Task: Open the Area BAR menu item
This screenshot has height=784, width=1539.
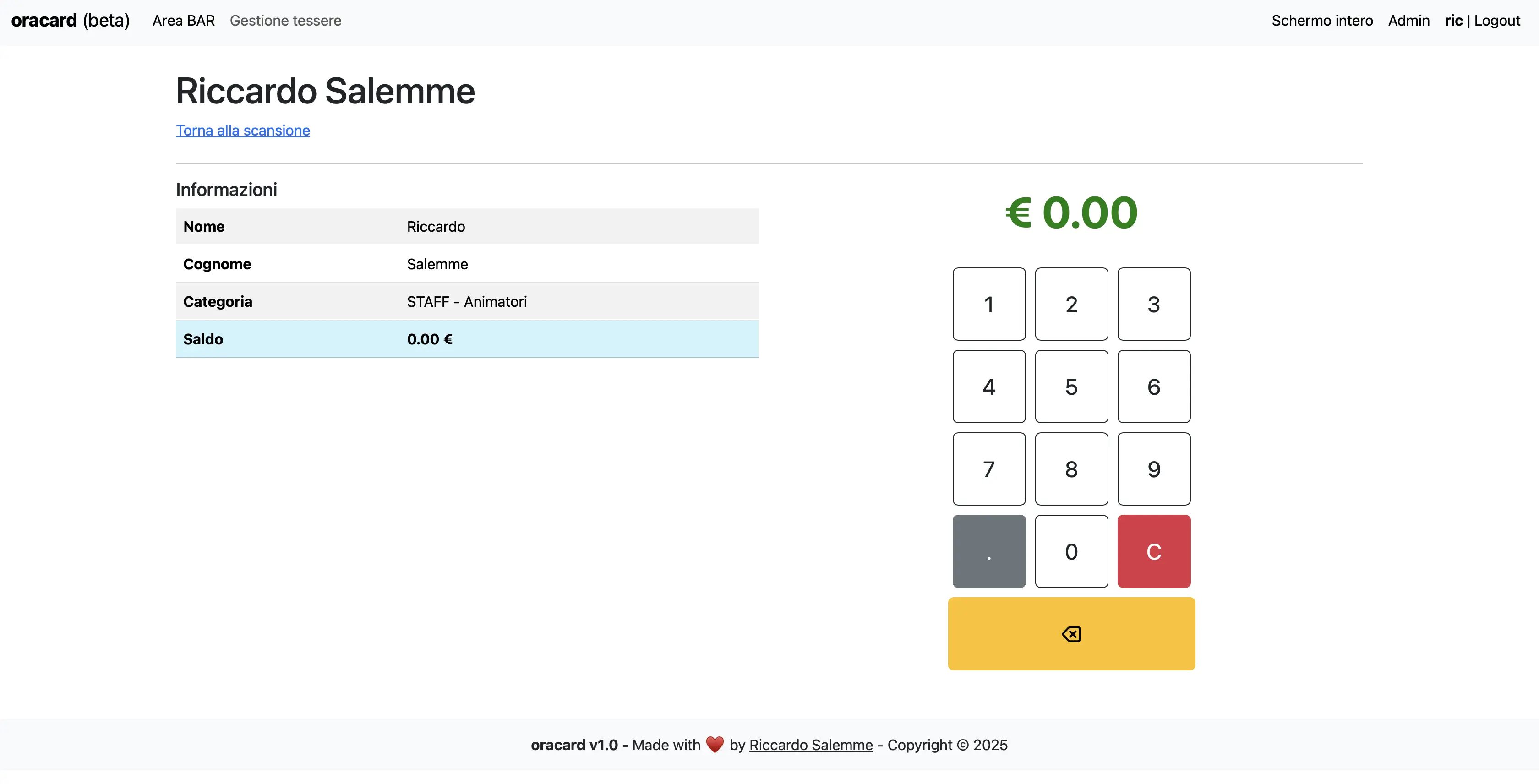Action: [x=183, y=21]
